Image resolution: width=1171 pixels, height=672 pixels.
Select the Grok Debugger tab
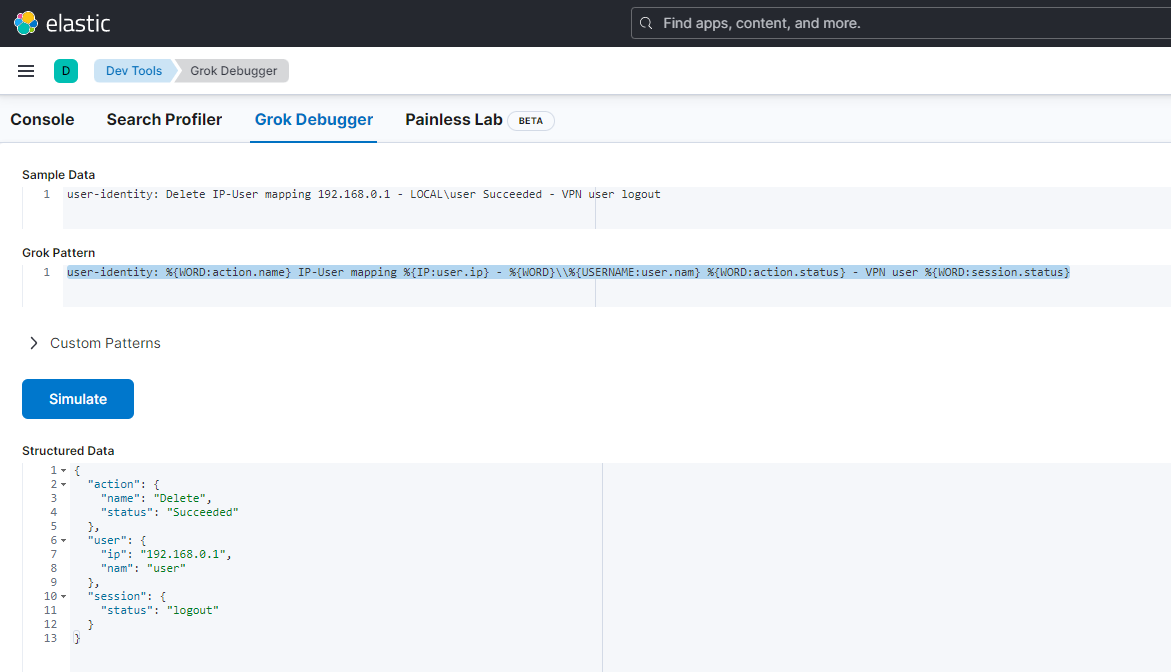[x=314, y=119]
